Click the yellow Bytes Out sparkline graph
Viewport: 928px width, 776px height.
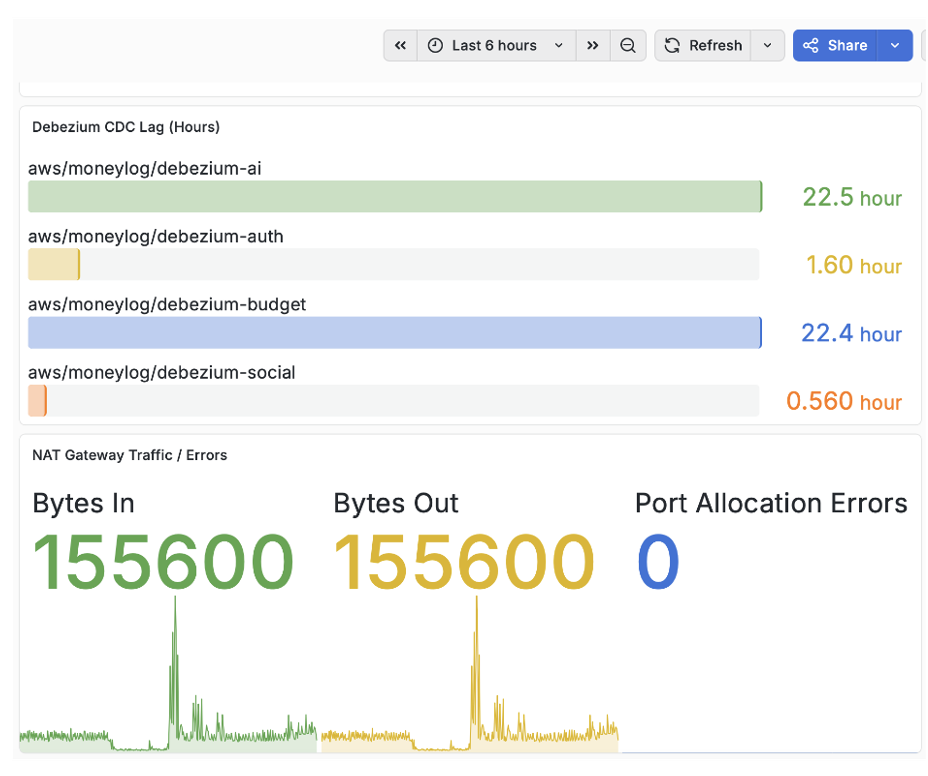(x=470, y=675)
